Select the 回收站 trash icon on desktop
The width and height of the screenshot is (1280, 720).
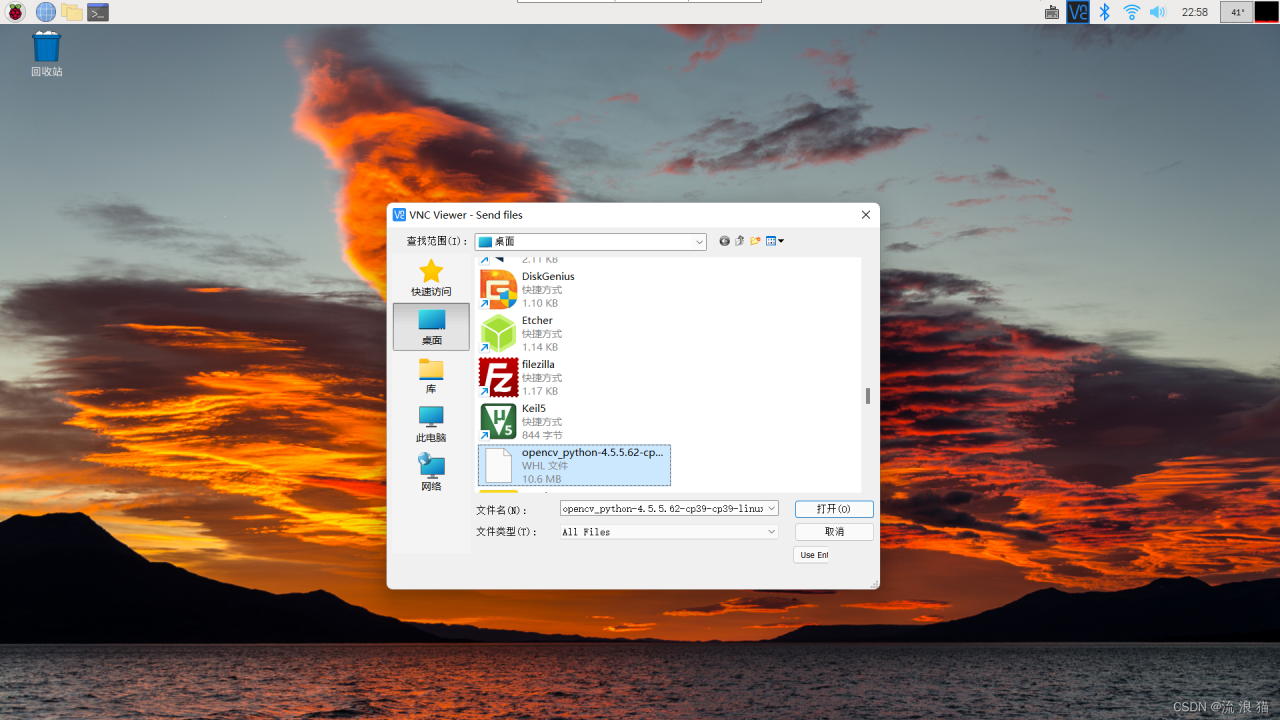pos(46,54)
